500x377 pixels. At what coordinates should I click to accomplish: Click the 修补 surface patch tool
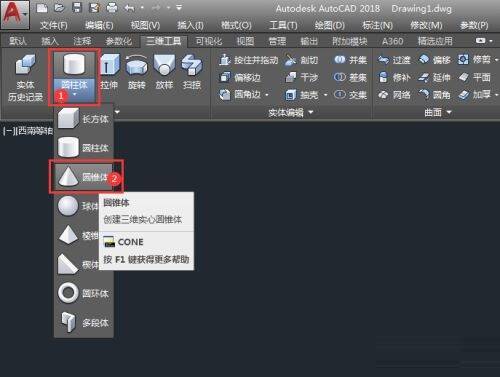[x=394, y=77]
